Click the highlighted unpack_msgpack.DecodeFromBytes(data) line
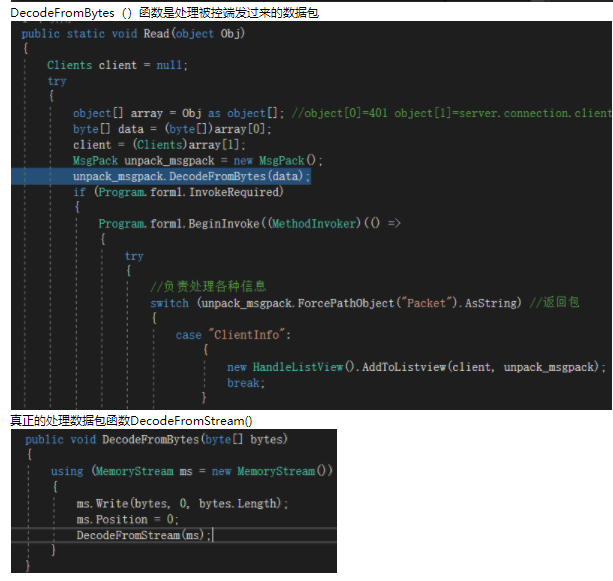 191,176
